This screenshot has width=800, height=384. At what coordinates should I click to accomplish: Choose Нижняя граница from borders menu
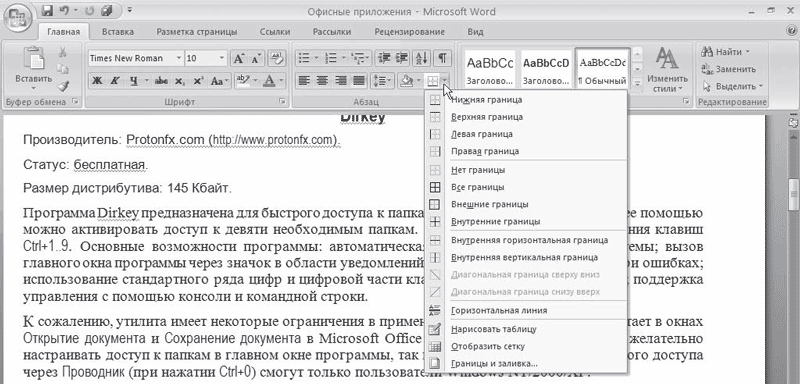(526, 100)
